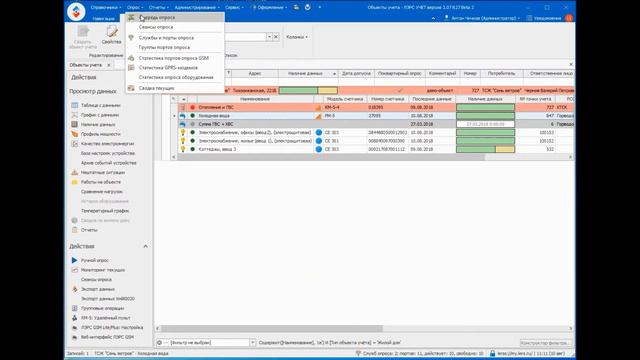Click the bulb icon of Коттеджи row
This screenshot has height=360, width=640.
[183, 149]
